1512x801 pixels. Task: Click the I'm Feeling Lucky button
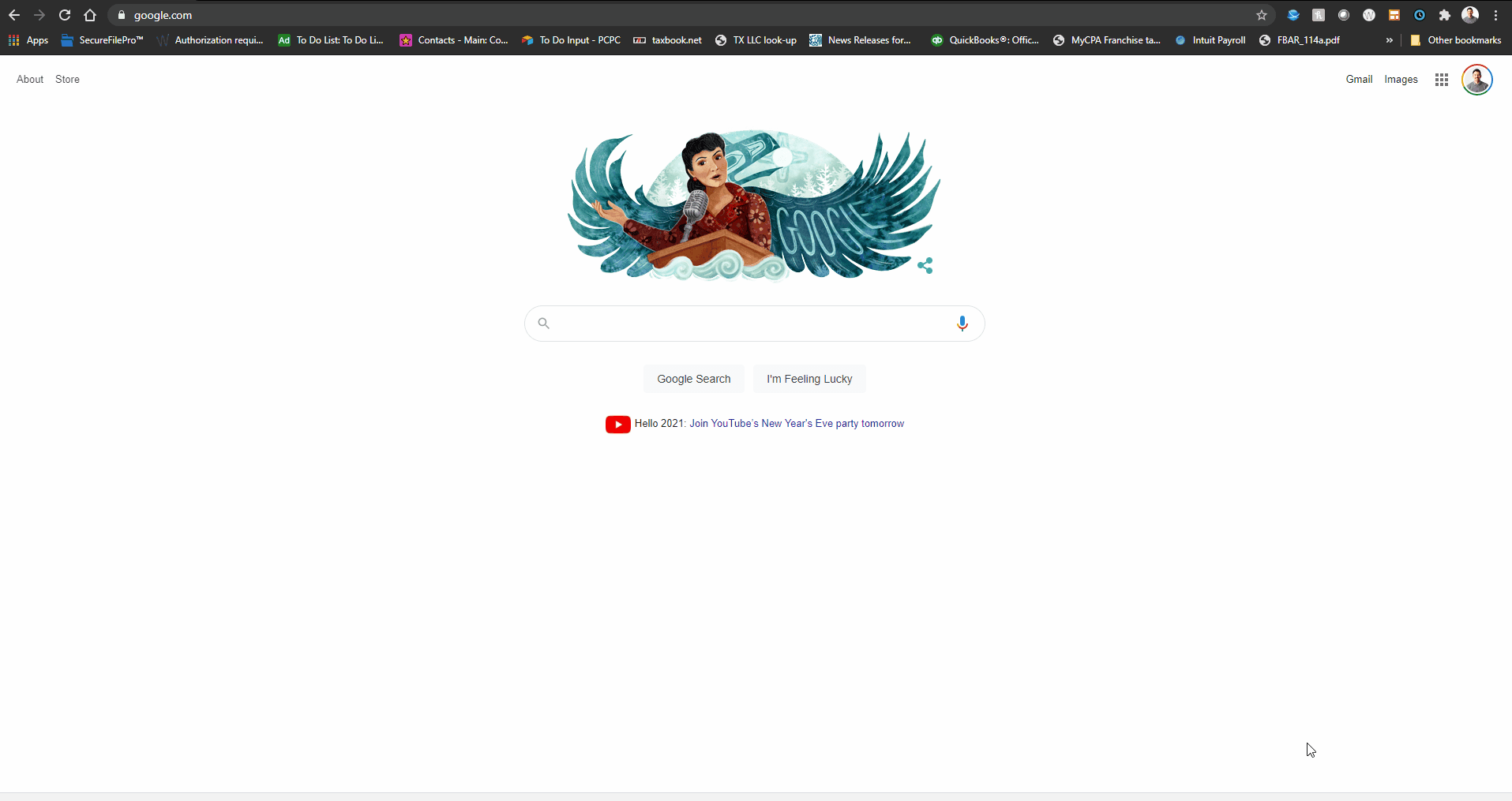coord(809,379)
